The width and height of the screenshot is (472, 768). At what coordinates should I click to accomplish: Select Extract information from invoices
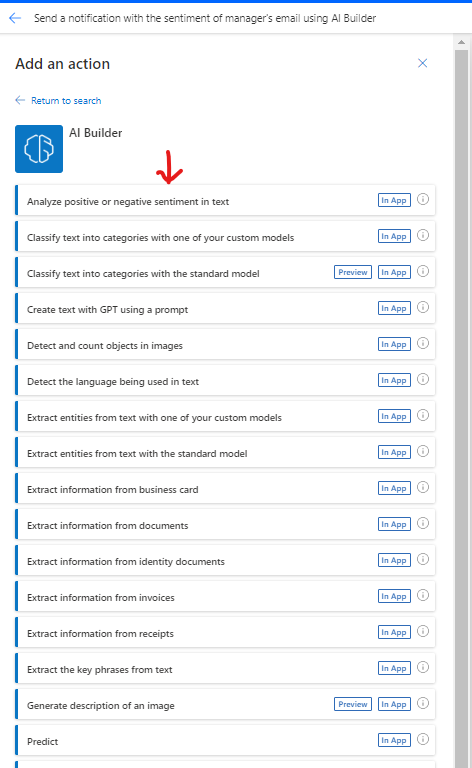[x=225, y=597]
